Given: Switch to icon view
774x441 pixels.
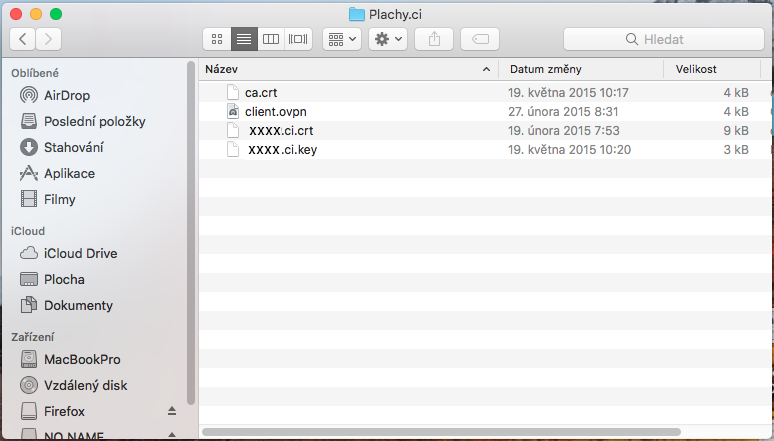Looking at the screenshot, I should [217, 39].
